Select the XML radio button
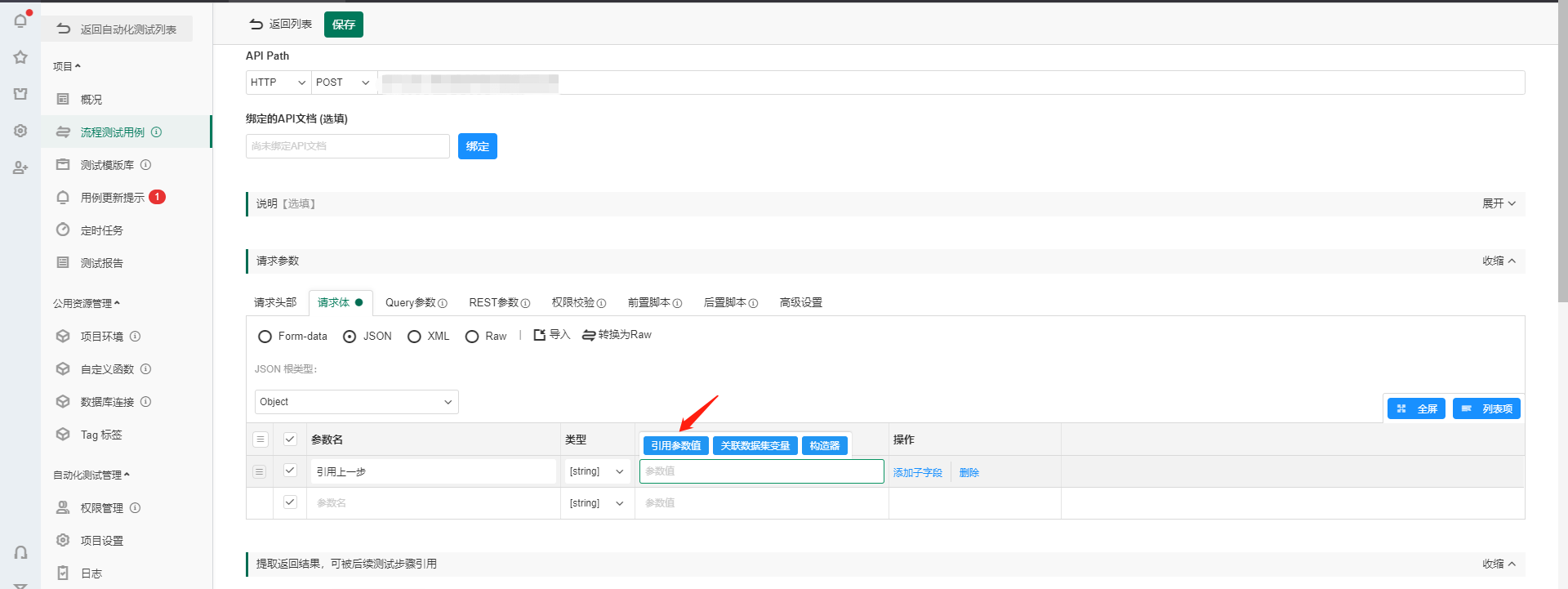 point(414,337)
